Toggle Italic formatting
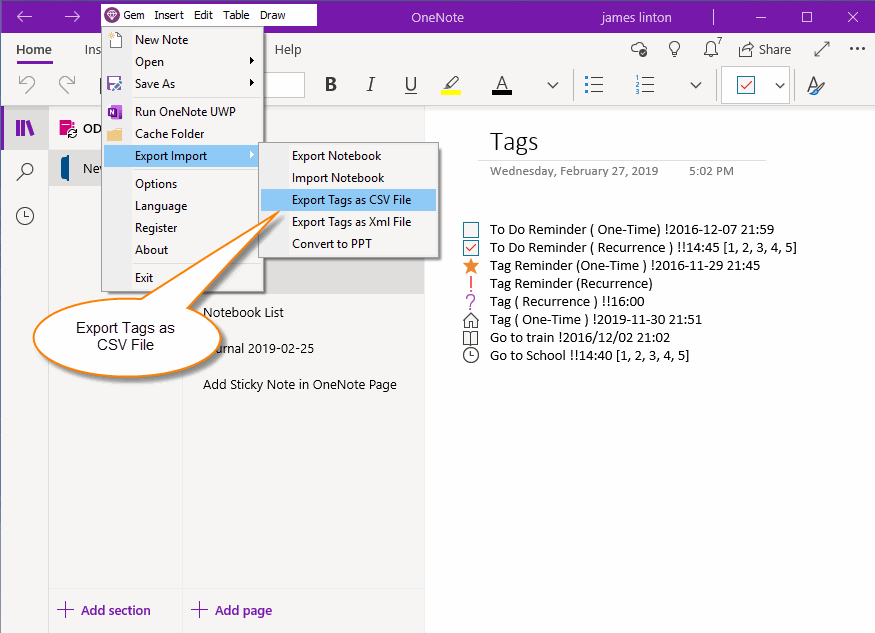This screenshot has width=875, height=633. pos(371,84)
